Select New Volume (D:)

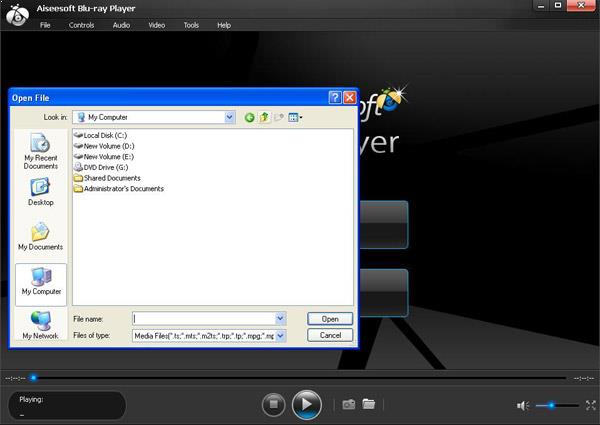tap(104, 146)
